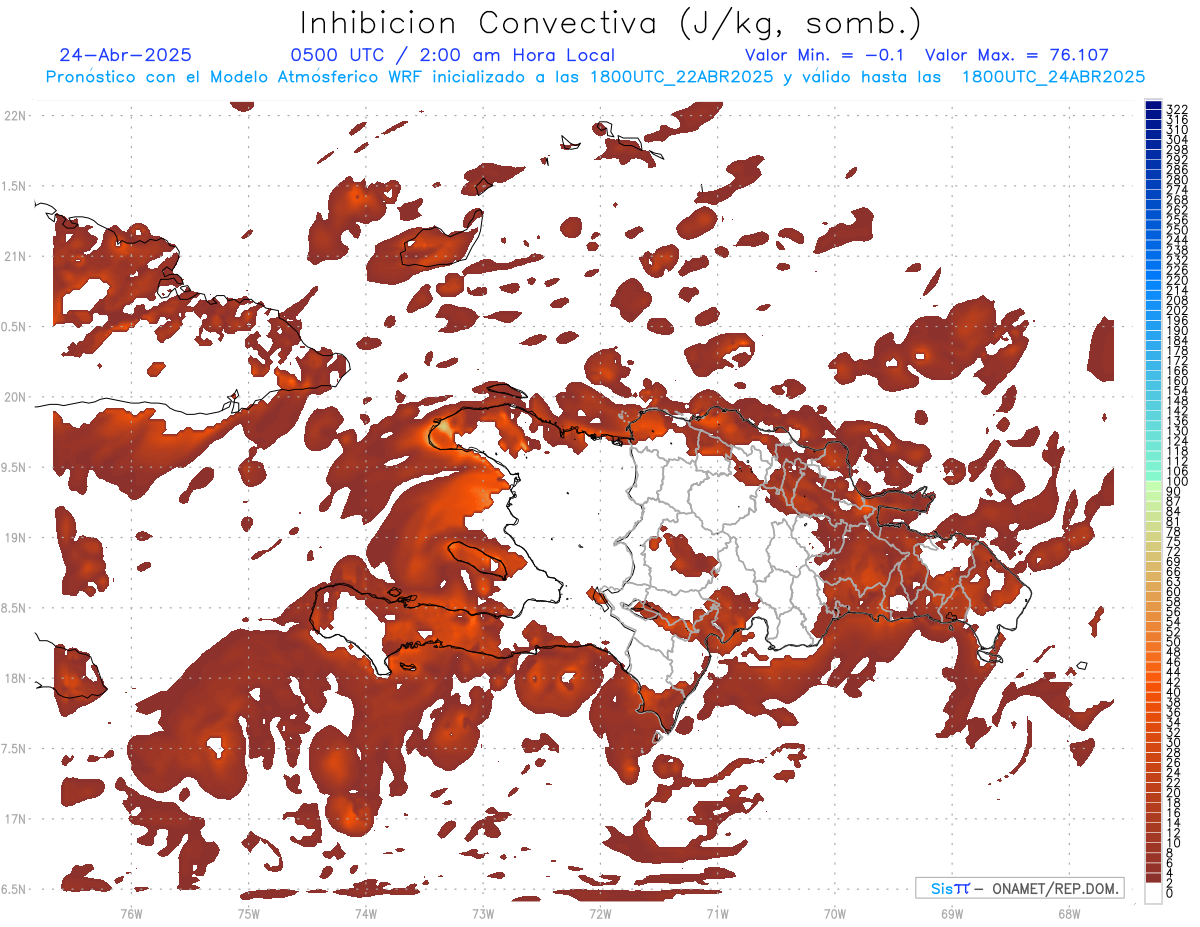
Task: Click the '17N' latitude label
Action: click(x=15, y=819)
